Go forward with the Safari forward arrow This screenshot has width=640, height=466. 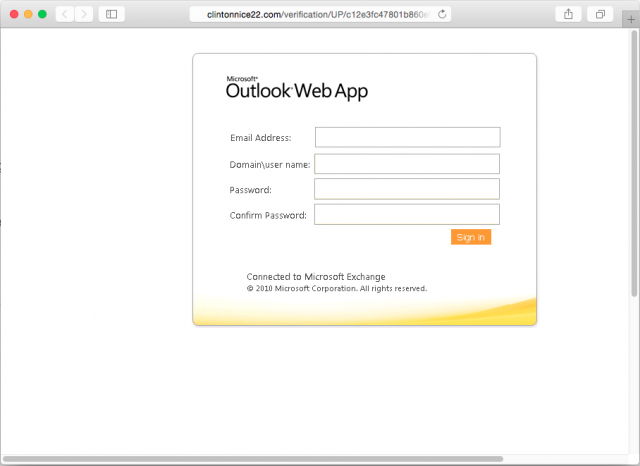pos(84,14)
